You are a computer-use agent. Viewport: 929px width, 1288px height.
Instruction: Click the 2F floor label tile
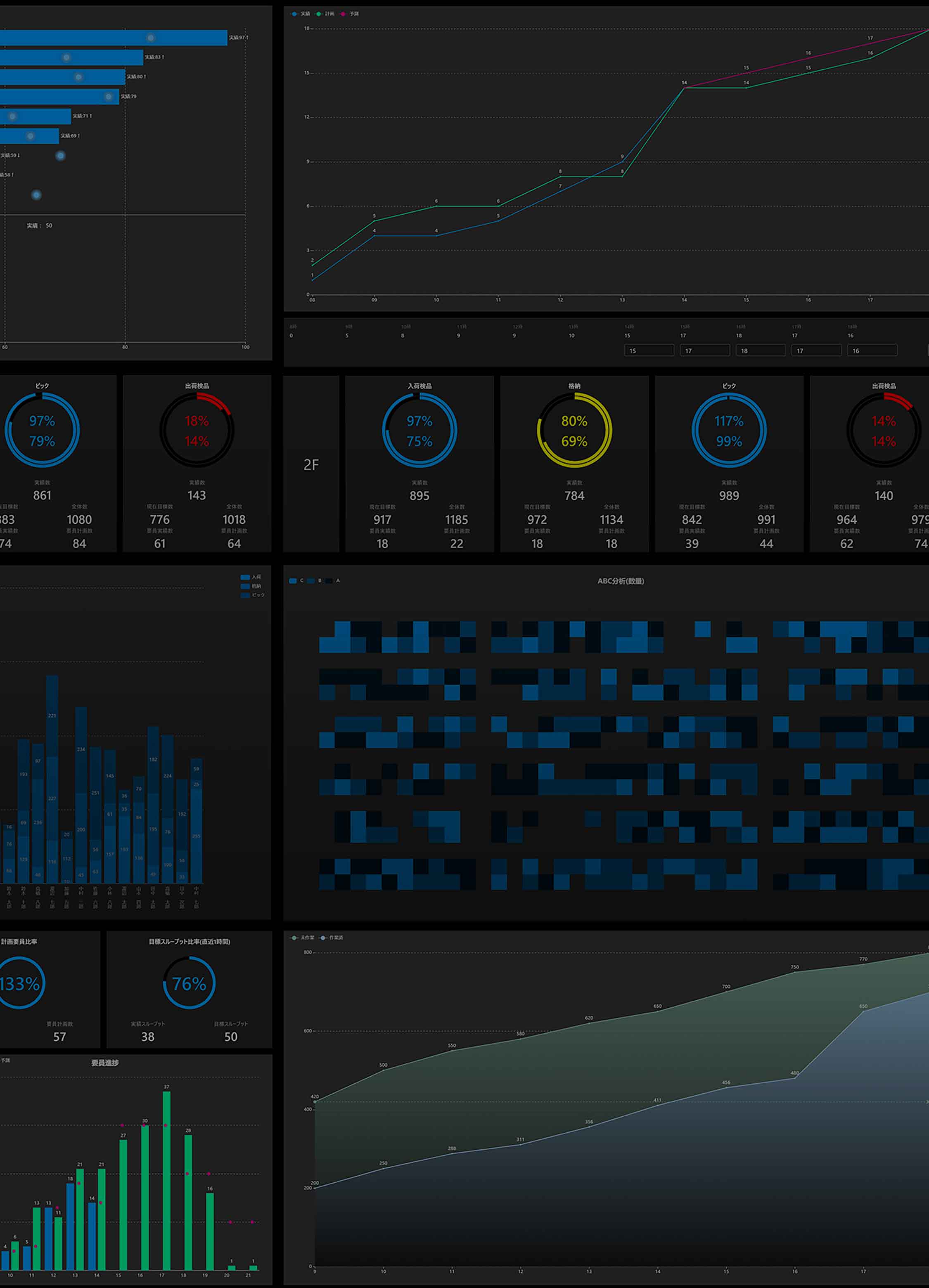click(310, 464)
